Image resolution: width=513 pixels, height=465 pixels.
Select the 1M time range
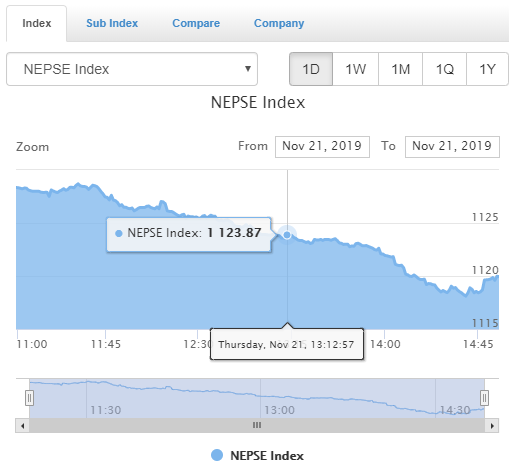pyautogui.click(x=400, y=69)
